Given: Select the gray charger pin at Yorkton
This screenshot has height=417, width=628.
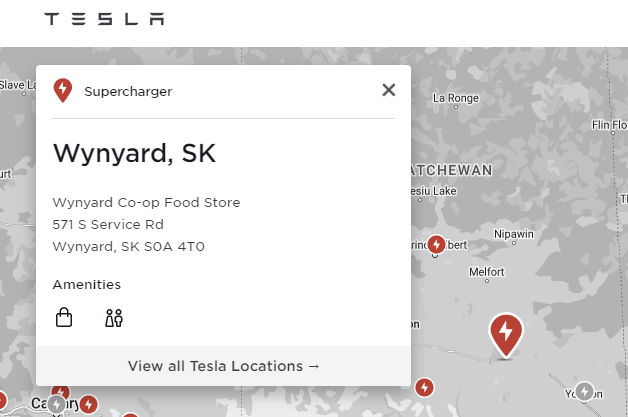Looking at the screenshot, I should [585, 391].
